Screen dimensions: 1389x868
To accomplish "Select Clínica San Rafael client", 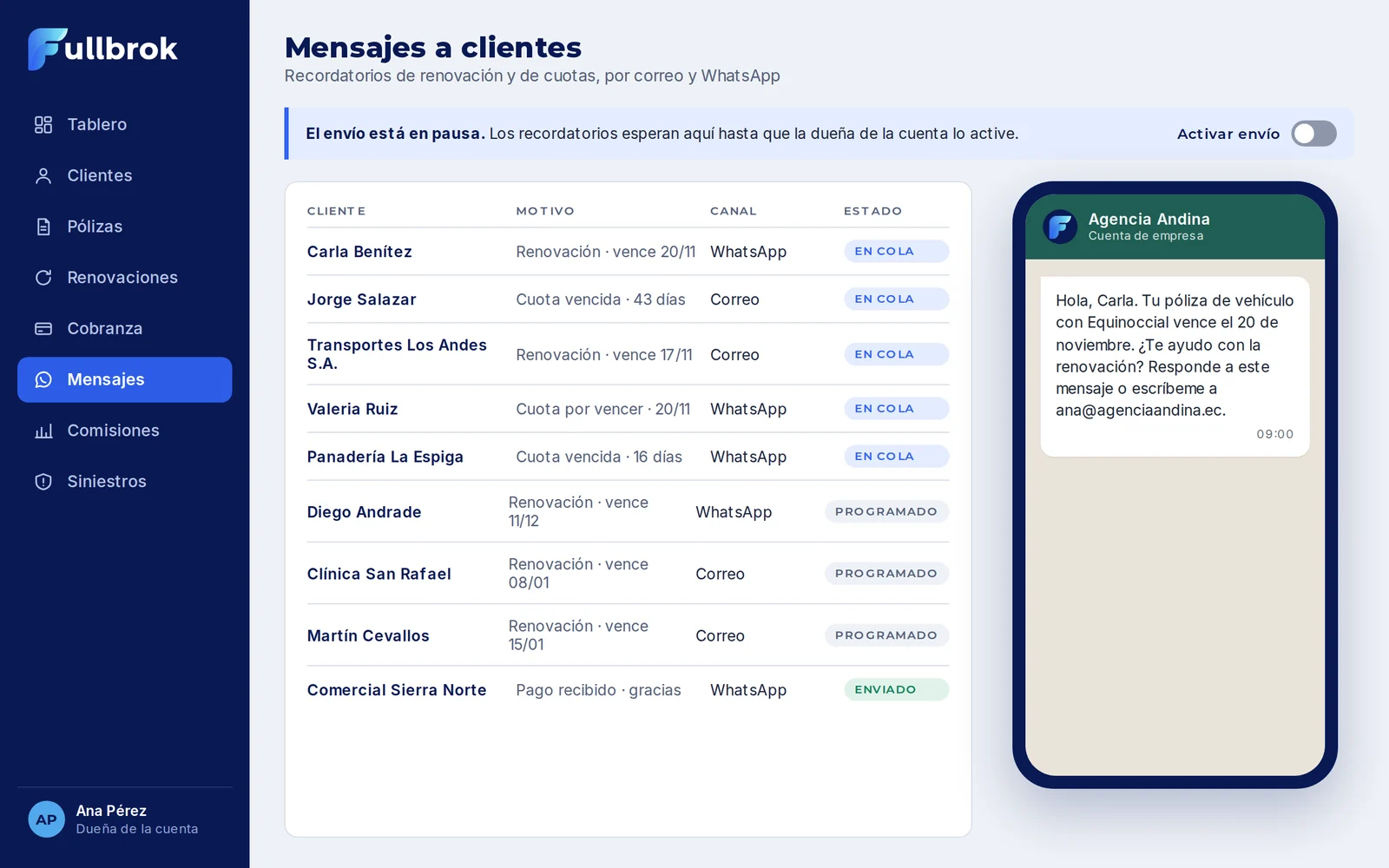I will [x=379, y=574].
